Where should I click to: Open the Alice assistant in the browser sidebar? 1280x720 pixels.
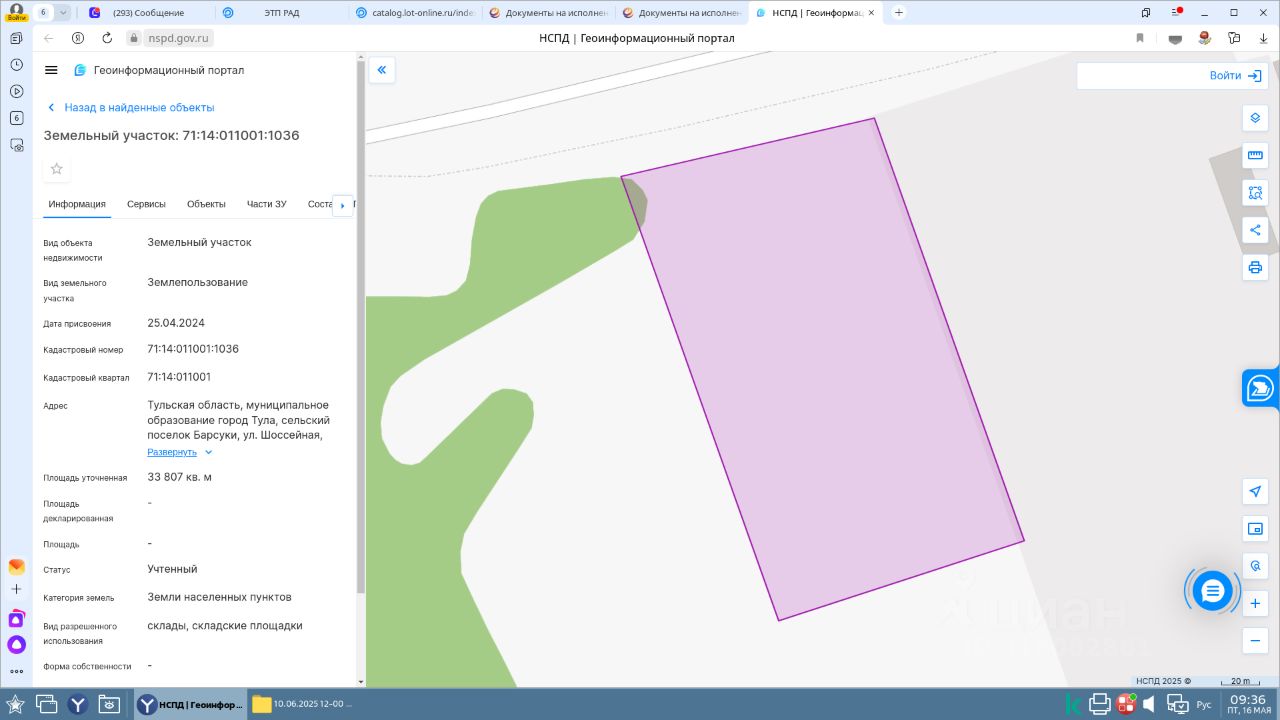tap(16, 645)
